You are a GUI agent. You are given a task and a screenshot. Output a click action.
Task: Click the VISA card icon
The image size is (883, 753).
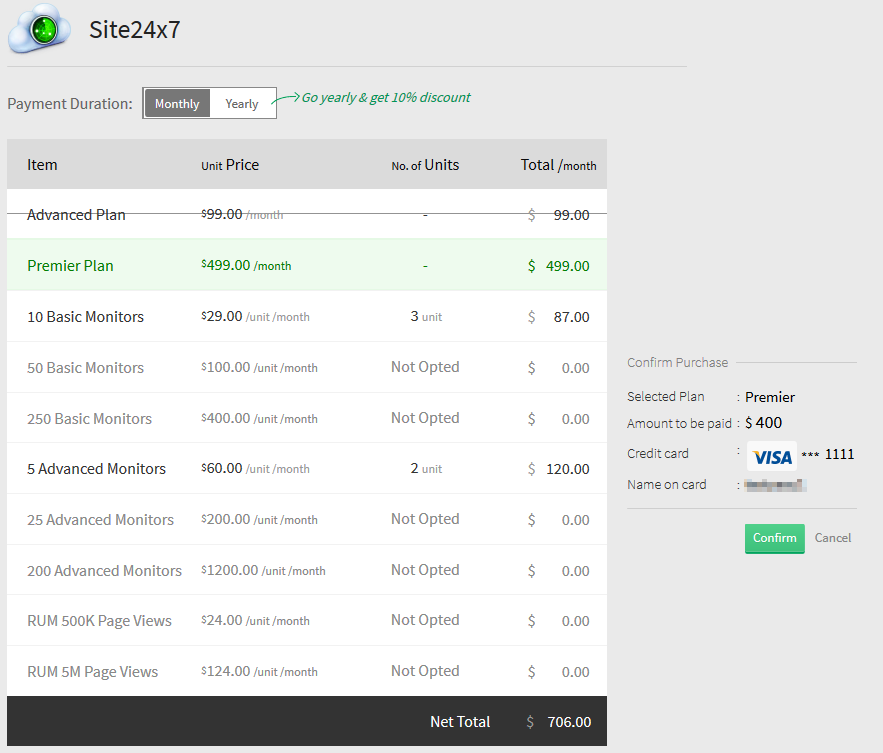point(772,456)
